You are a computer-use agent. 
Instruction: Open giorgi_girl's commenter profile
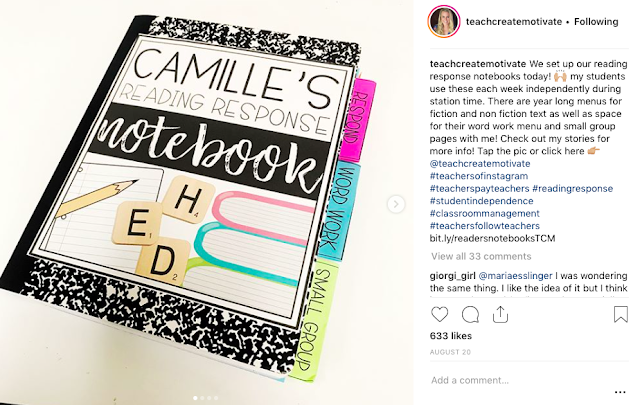[452, 276]
